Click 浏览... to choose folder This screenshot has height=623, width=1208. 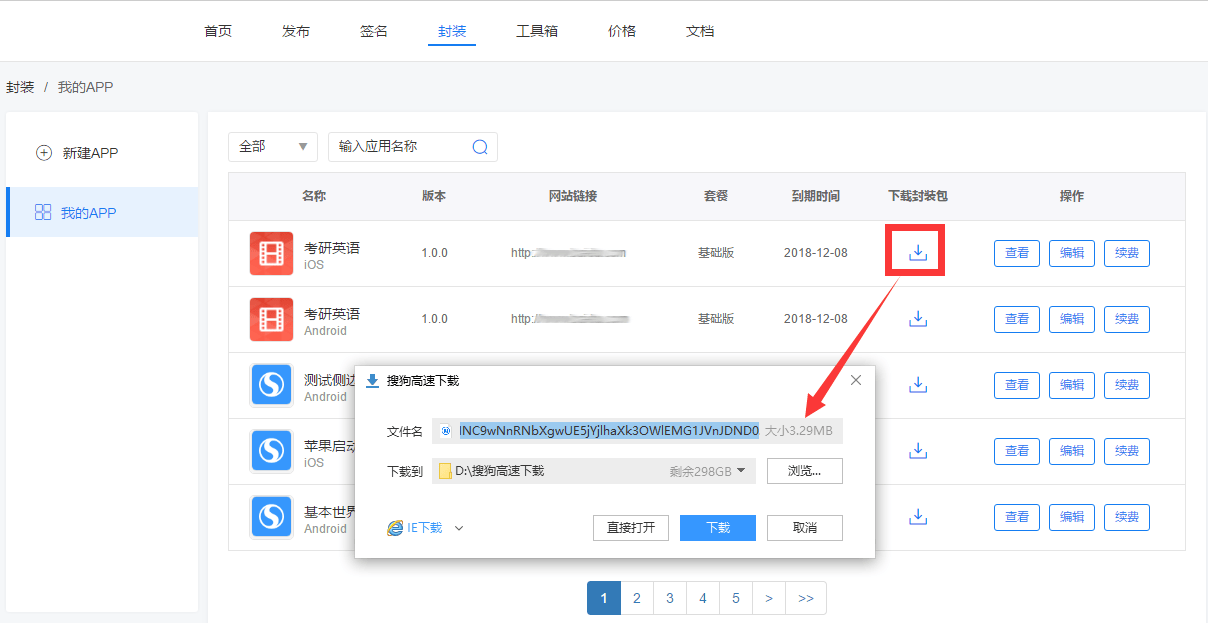point(804,471)
